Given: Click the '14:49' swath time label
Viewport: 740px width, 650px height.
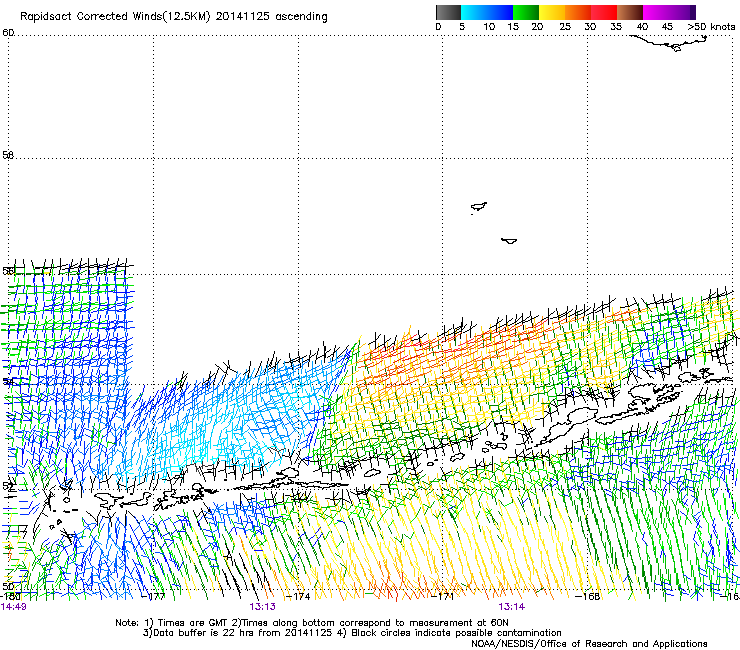Looking at the screenshot, I should [13, 607].
